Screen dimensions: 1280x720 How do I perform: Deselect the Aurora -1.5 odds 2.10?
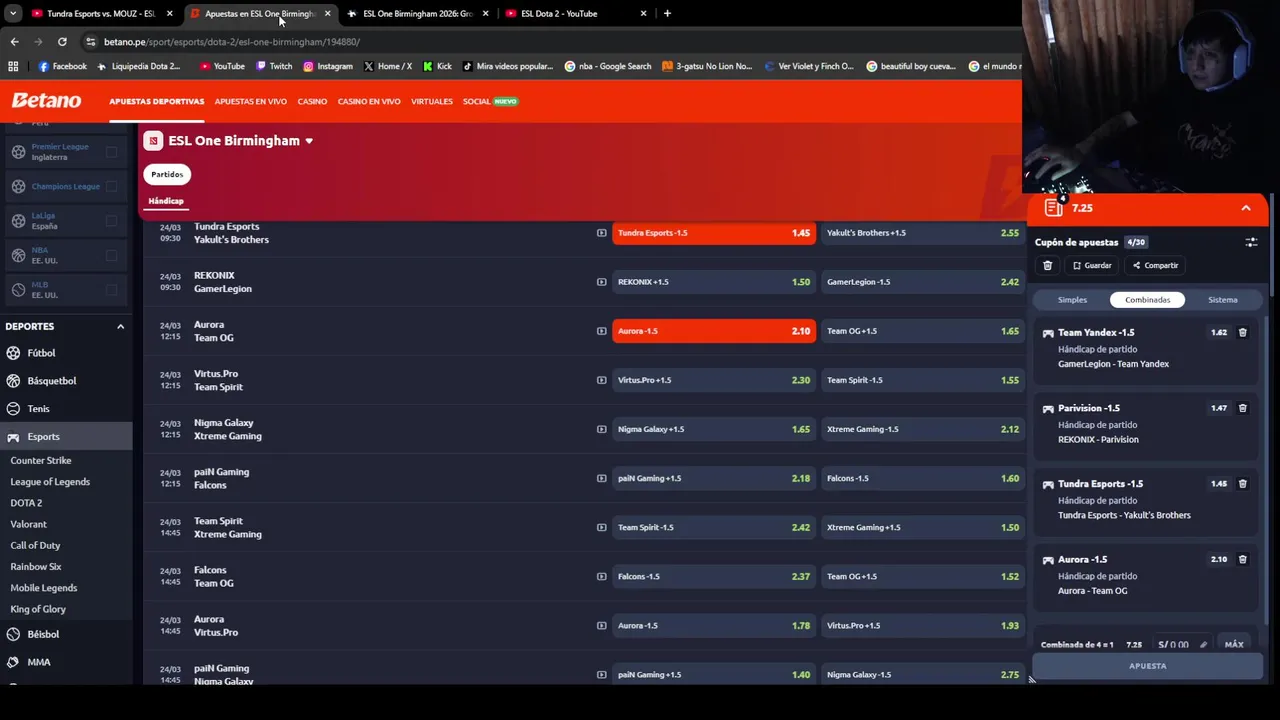tap(714, 331)
